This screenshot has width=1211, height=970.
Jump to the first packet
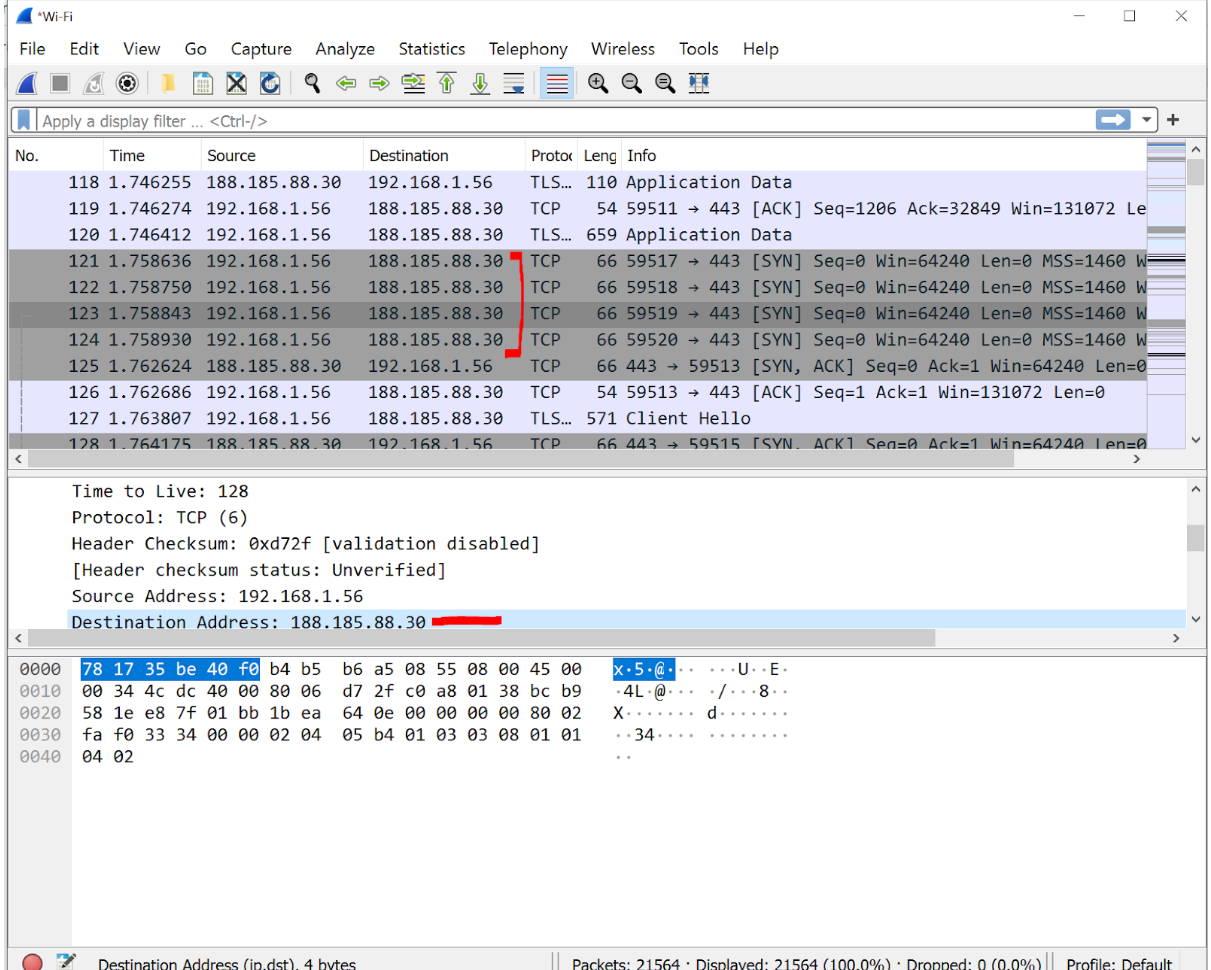point(447,84)
